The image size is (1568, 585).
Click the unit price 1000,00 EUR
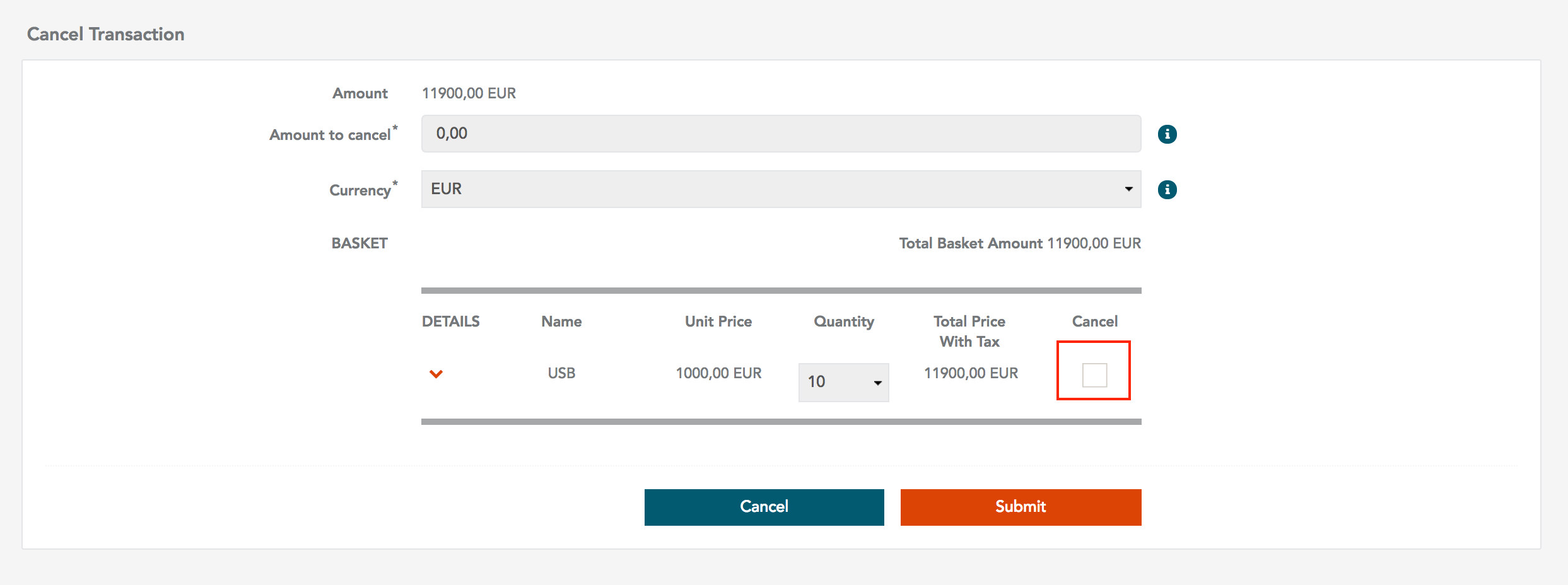click(x=718, y=373)
